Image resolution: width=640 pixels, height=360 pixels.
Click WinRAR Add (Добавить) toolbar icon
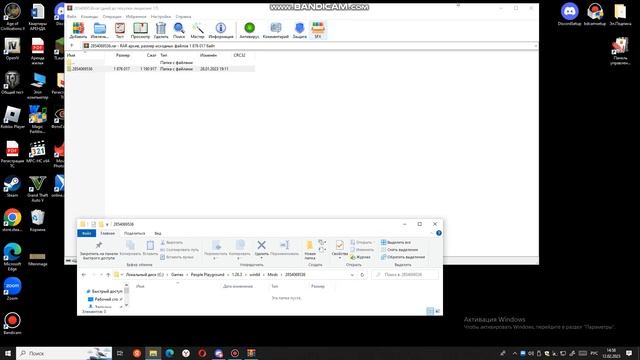pyautogui.click(x=78, y=31)
